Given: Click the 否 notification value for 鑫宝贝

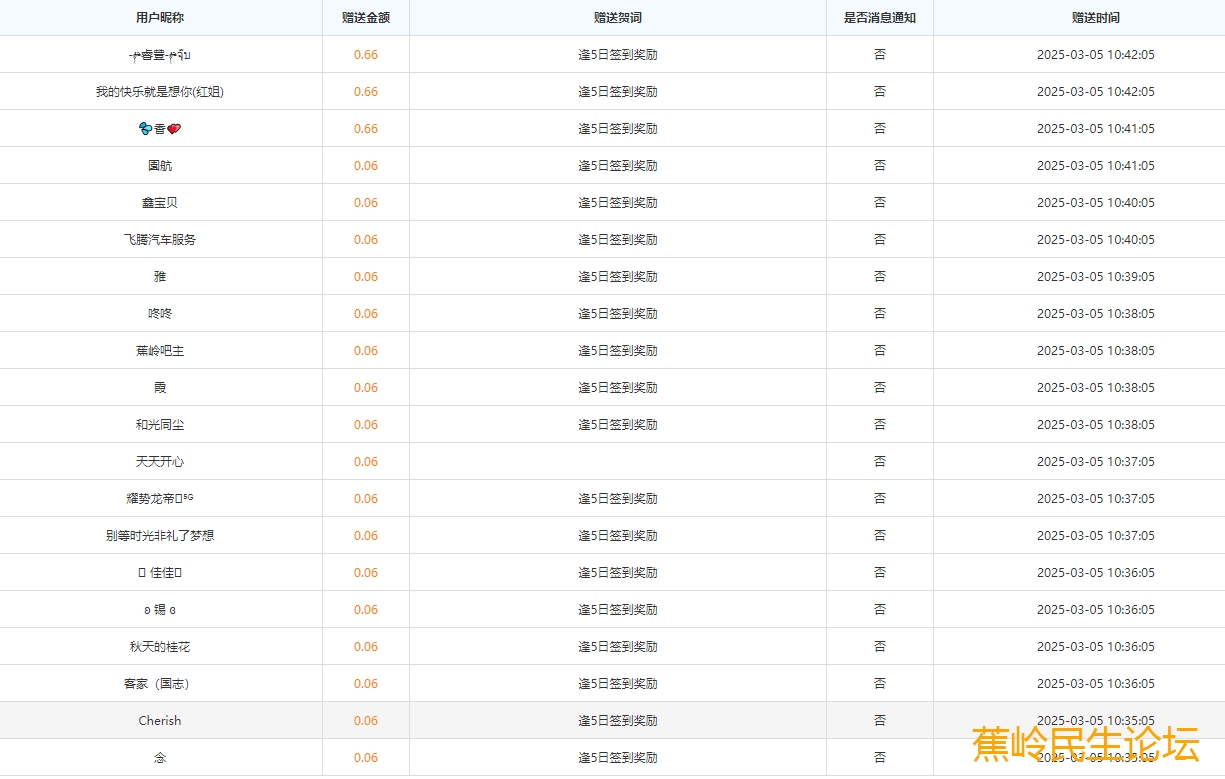Looking at the screenshot, I should (879, 203).
